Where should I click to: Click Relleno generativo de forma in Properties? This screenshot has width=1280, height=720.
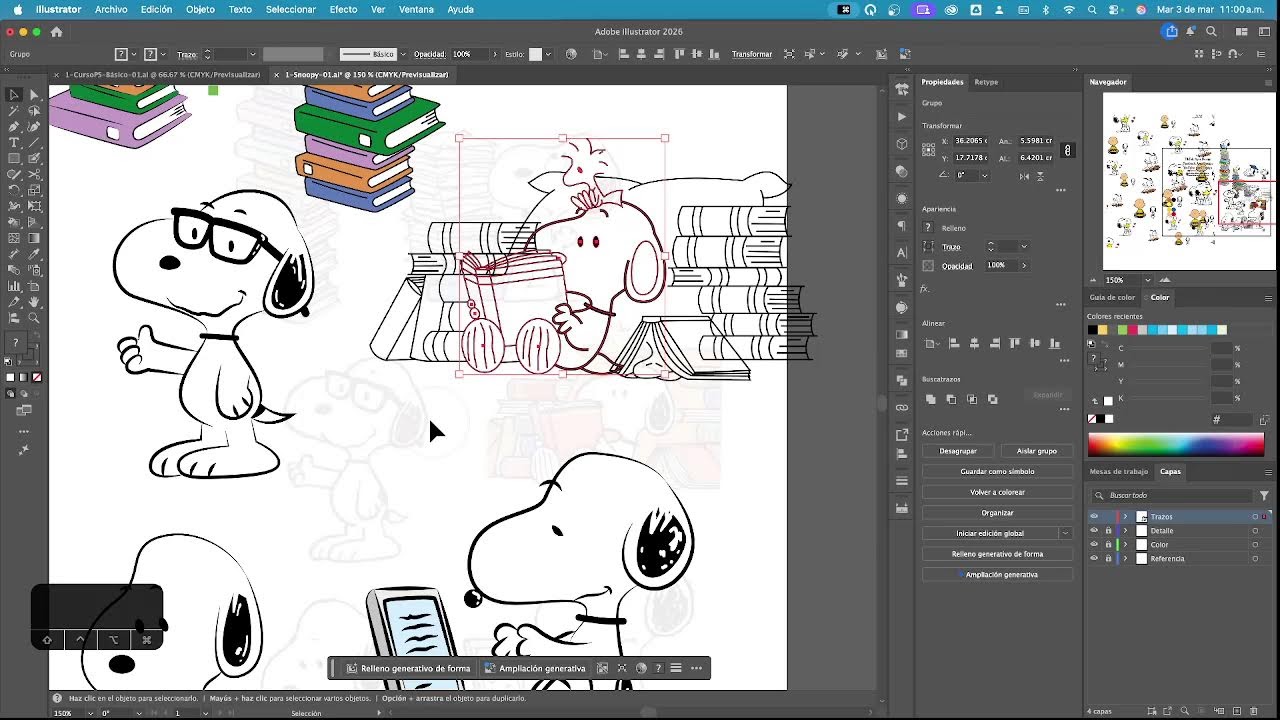(x=997, y=554)
